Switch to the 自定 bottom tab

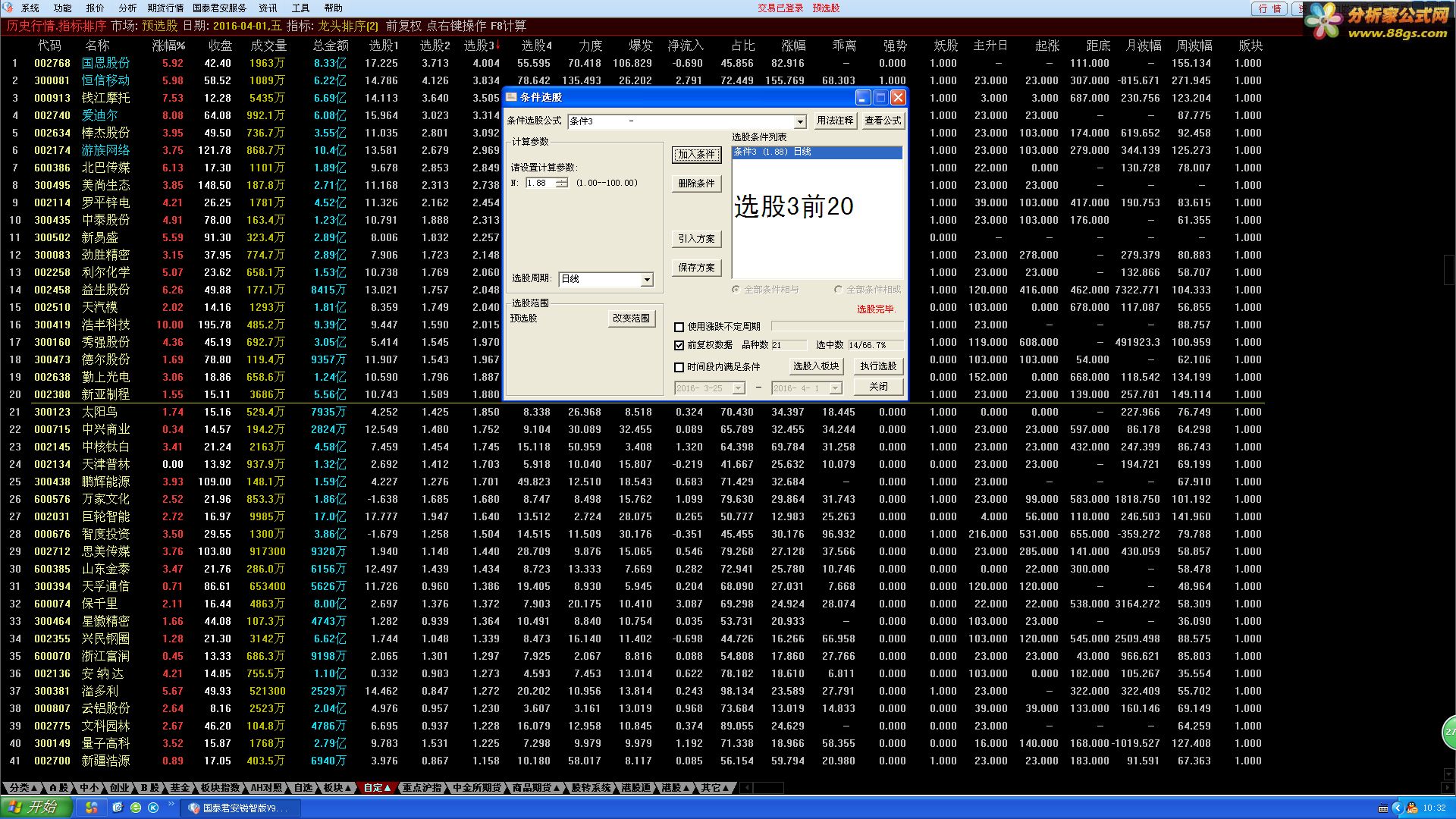point(377,788)
